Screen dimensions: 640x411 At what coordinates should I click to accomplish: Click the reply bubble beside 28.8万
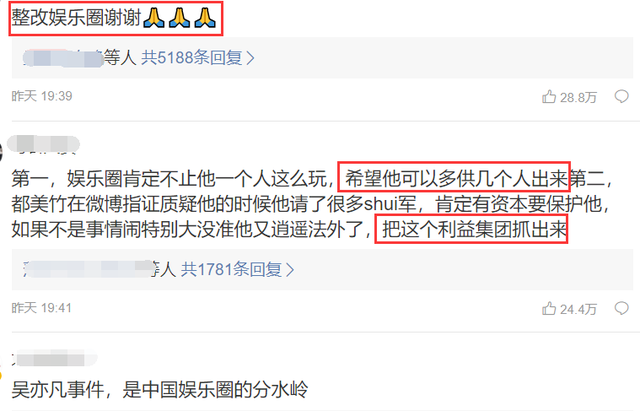(621, 96)
